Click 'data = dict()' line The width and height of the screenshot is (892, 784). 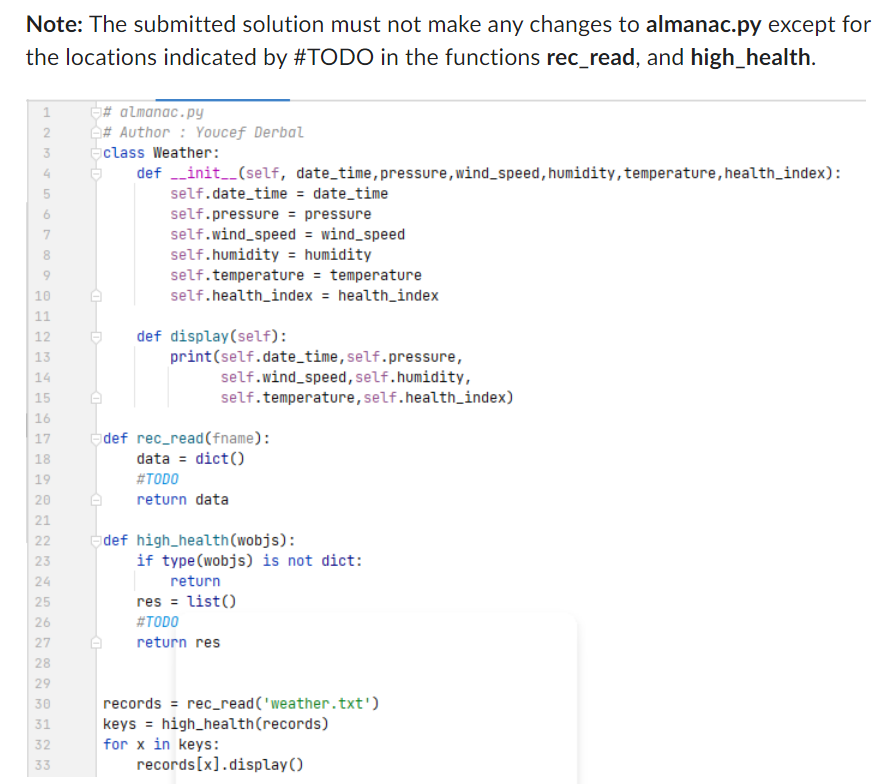tap(191, 459)
